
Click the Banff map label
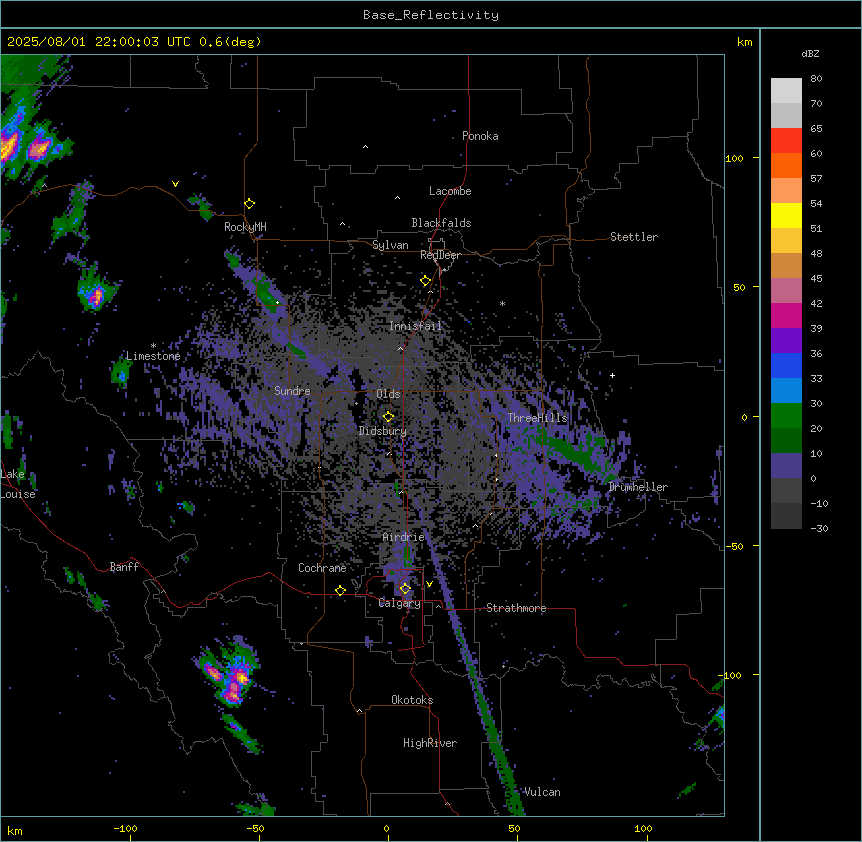[124, 567]
